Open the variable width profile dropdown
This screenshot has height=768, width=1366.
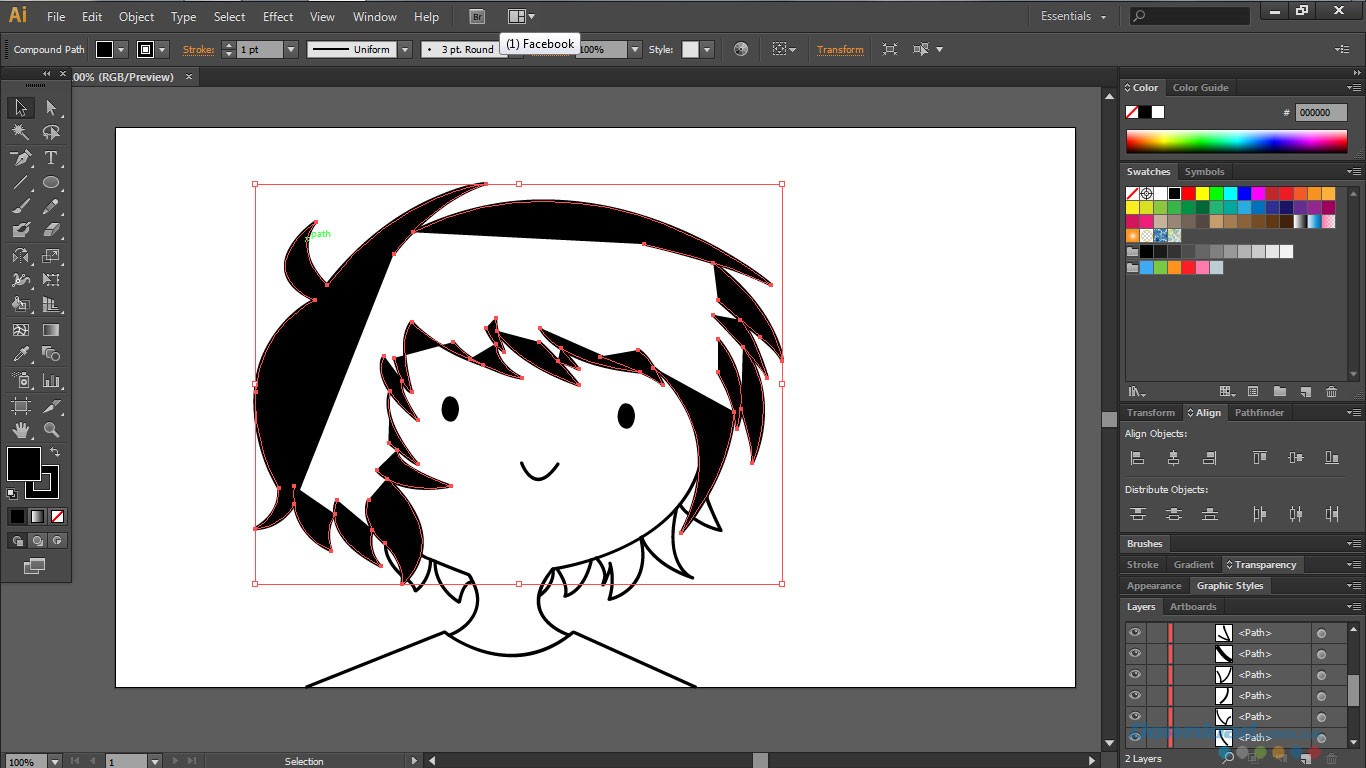404,49
